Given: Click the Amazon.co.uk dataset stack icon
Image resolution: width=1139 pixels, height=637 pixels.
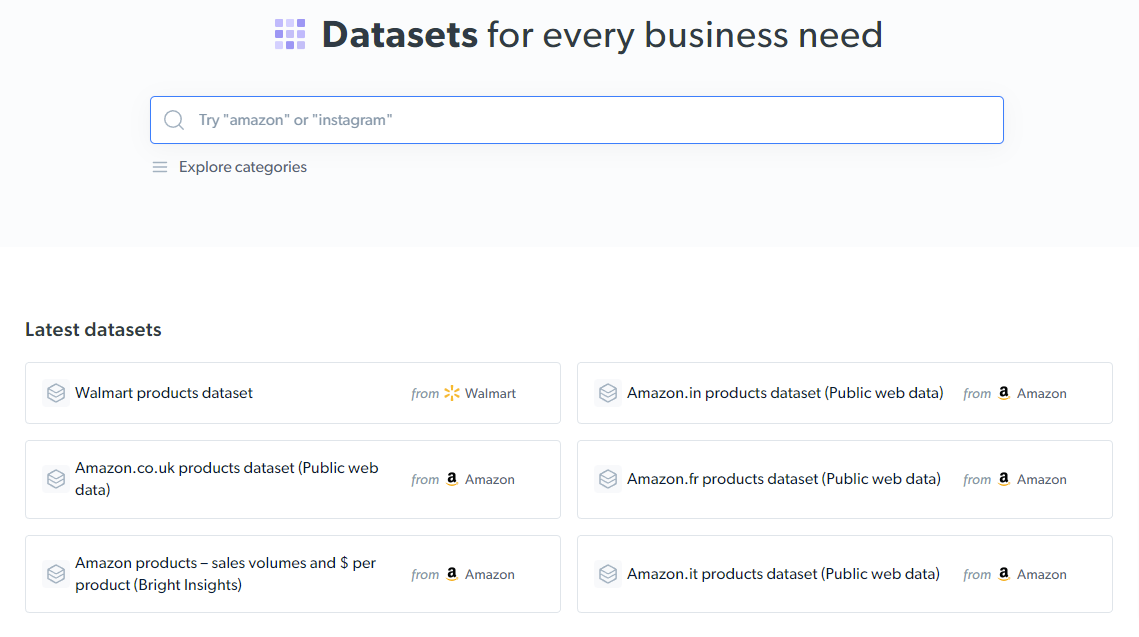Looking at the screenshot, I should pyautogui.click(x=56, y=479).
